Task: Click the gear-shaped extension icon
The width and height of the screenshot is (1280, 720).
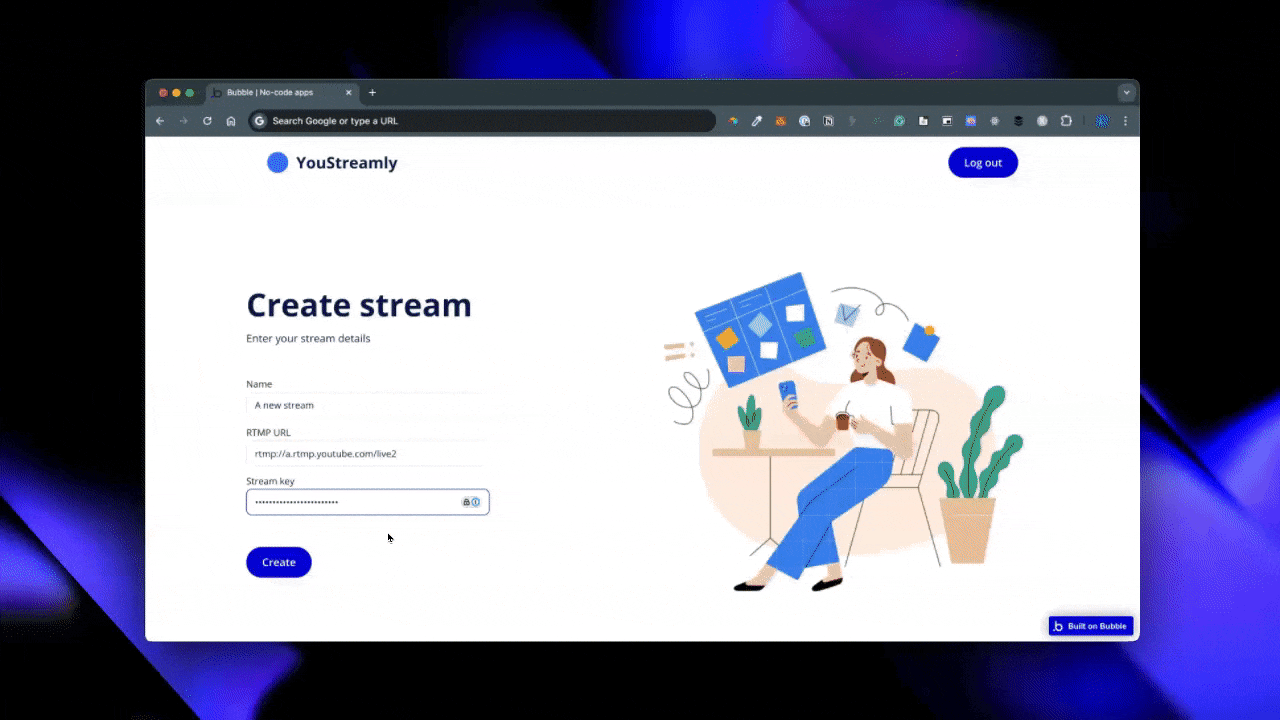Action: point(995,121)
